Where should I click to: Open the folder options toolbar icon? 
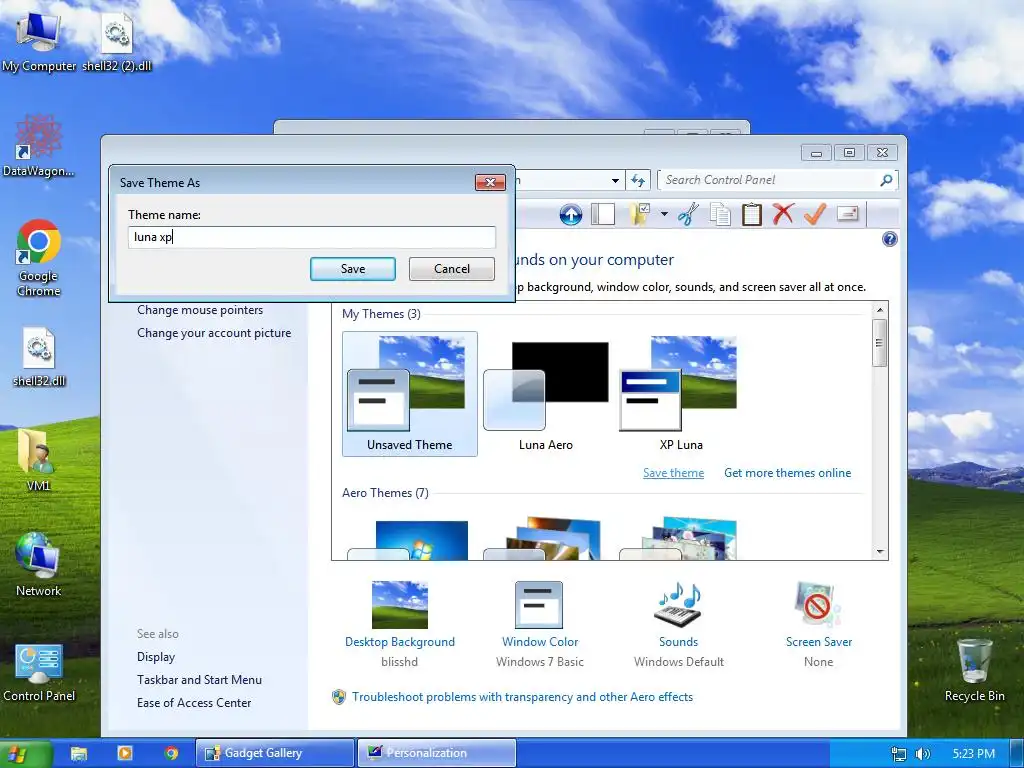point(640,214)
